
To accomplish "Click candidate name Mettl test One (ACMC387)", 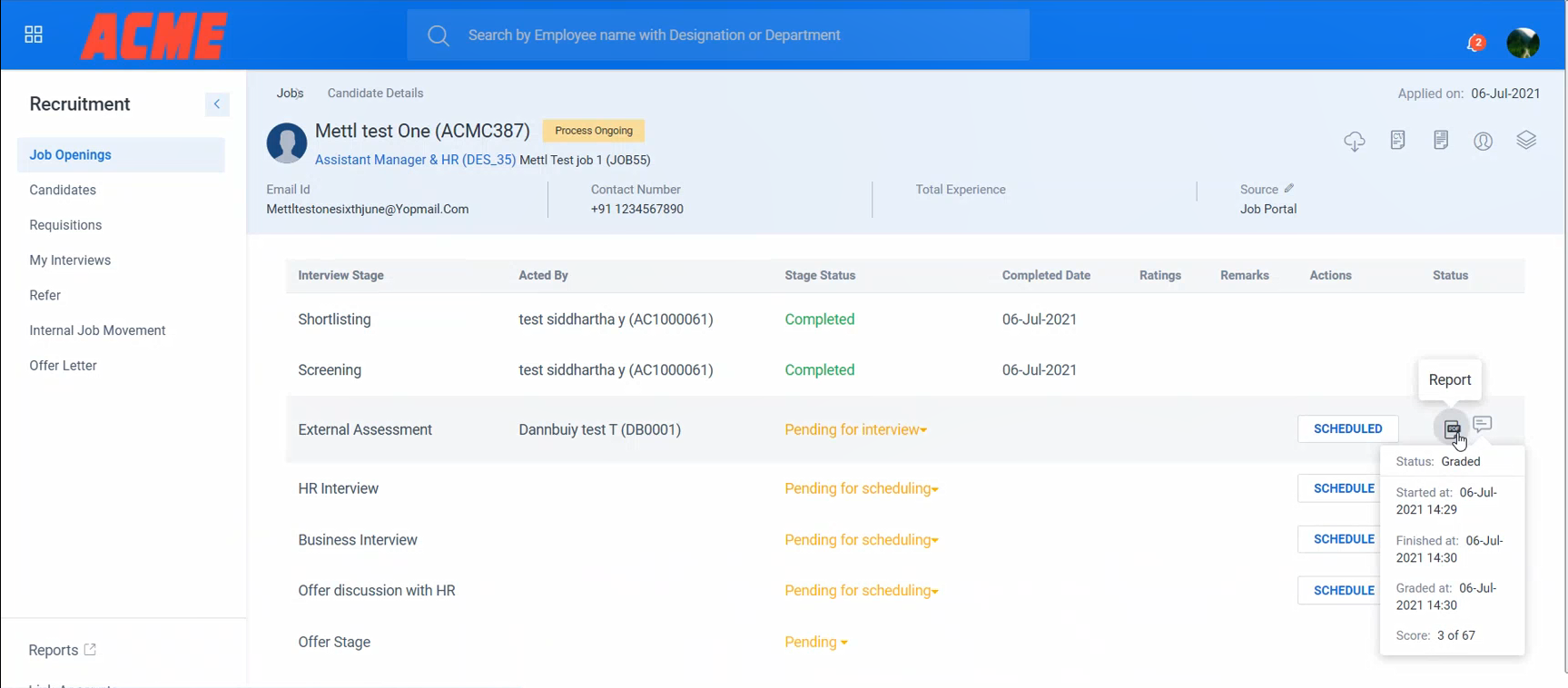I will click(x=422, y=132).
